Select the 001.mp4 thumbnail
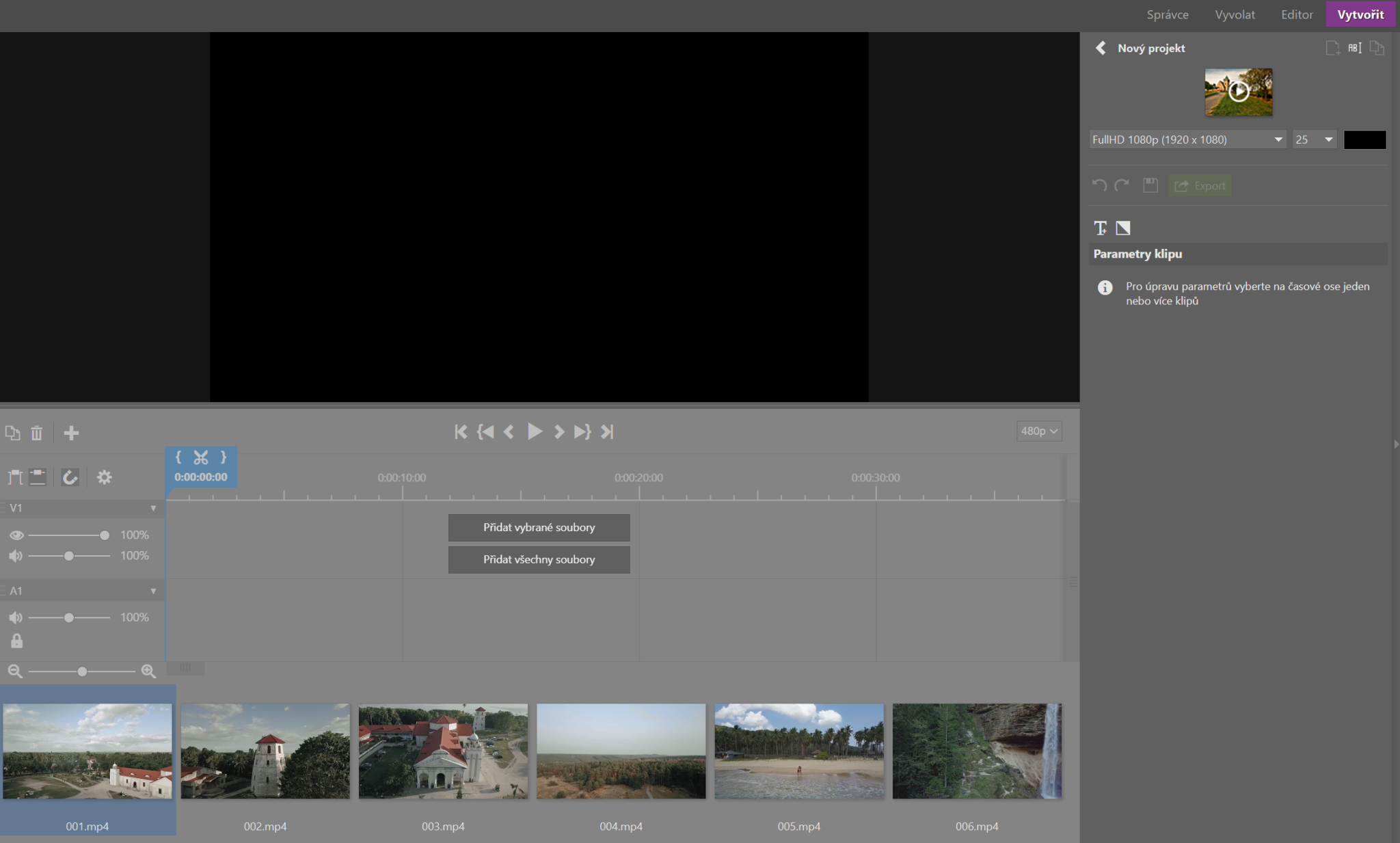The width and height of the screenshot is (1400, 843). tap(87, 751)
